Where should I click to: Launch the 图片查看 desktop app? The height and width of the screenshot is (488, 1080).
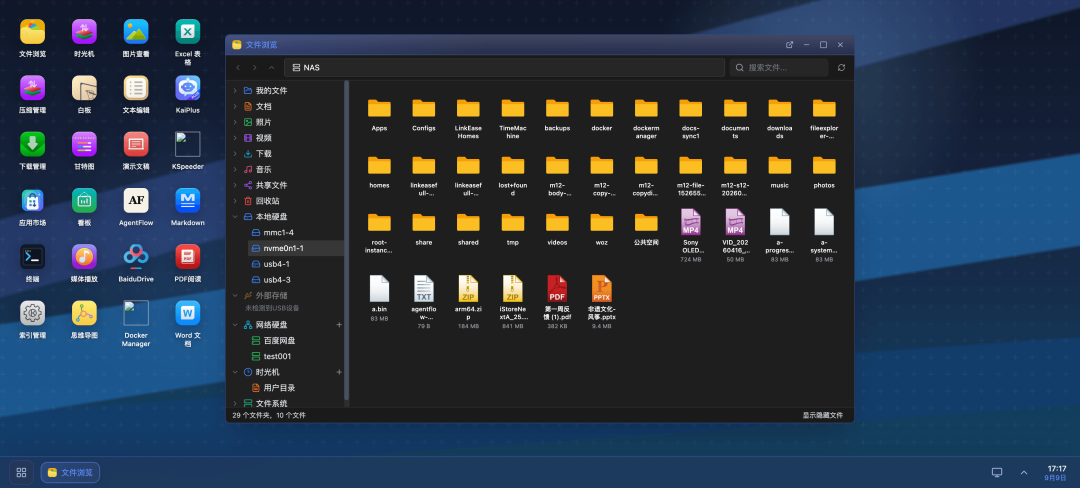coord(136,32)
